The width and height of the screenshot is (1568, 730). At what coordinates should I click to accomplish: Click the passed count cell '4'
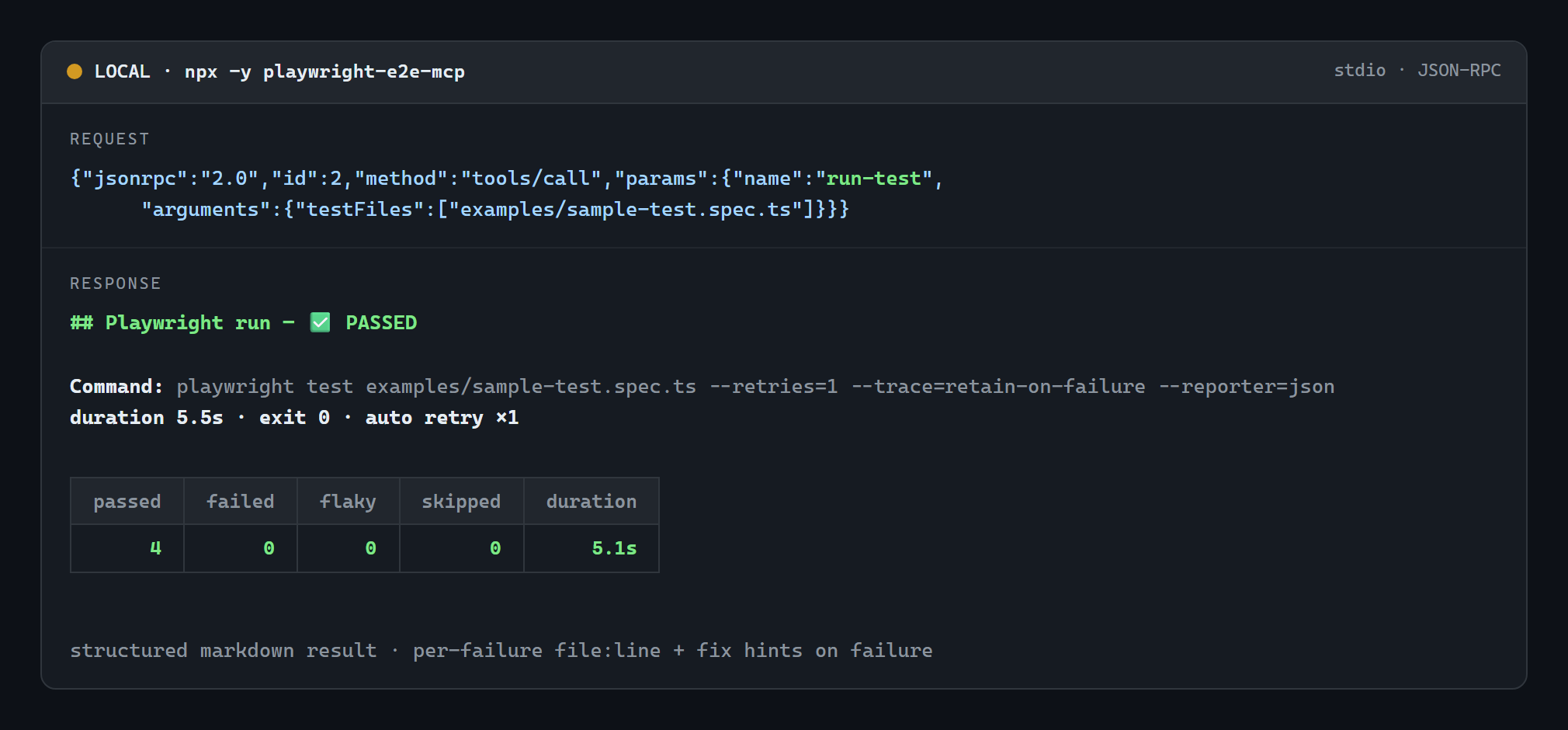tap(127, 548)
